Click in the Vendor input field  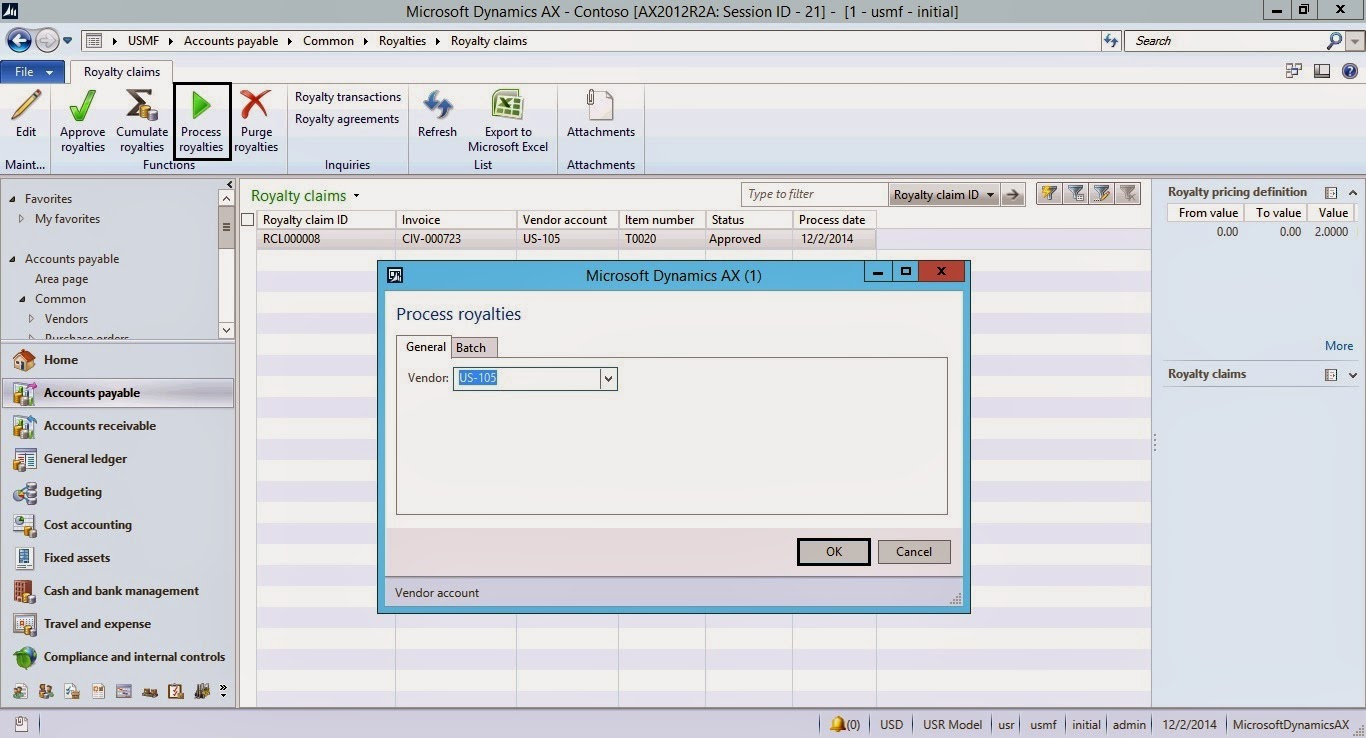(527, 378)
